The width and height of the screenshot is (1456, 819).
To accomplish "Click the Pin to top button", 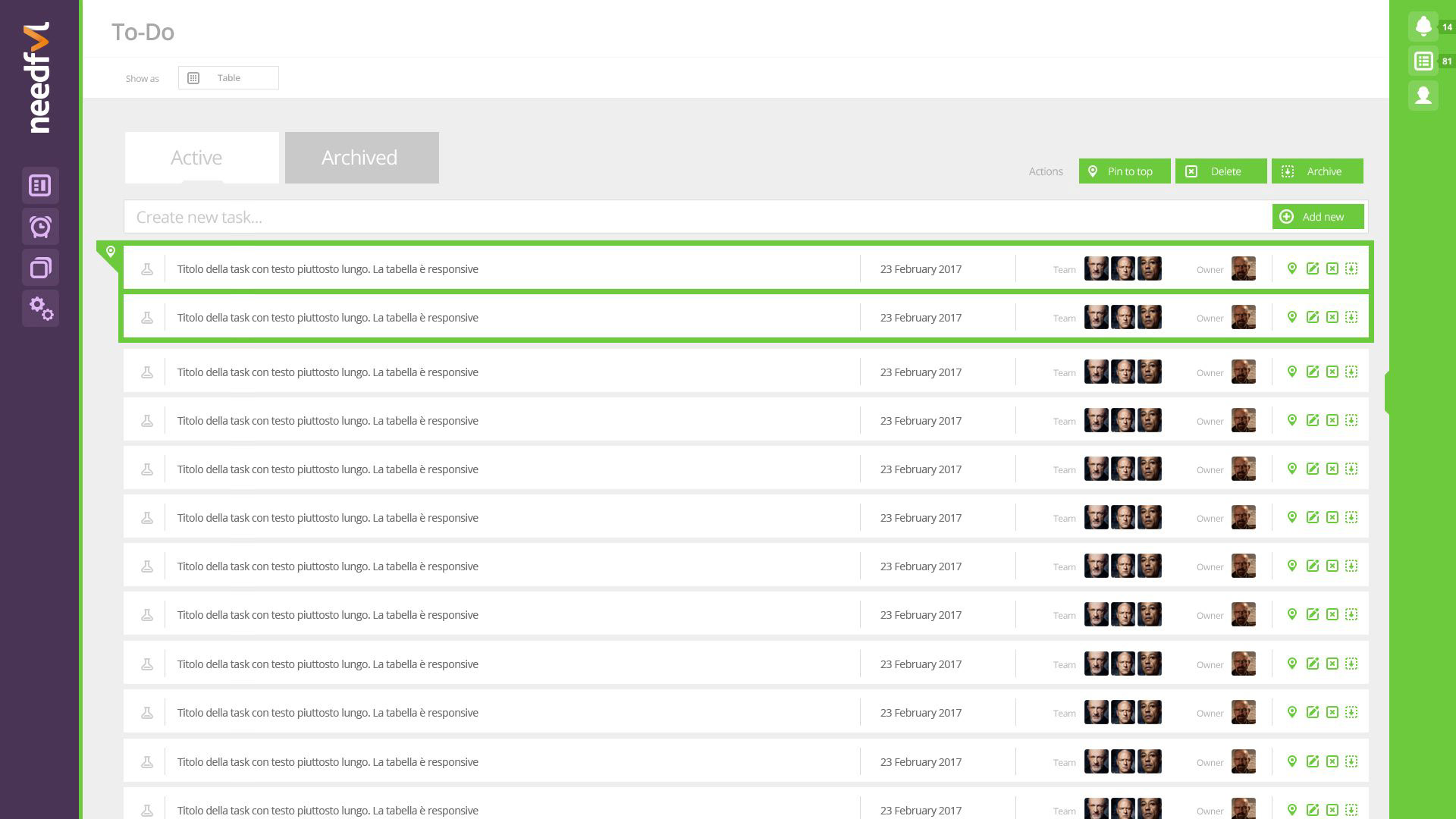I will pos(1124,171).
